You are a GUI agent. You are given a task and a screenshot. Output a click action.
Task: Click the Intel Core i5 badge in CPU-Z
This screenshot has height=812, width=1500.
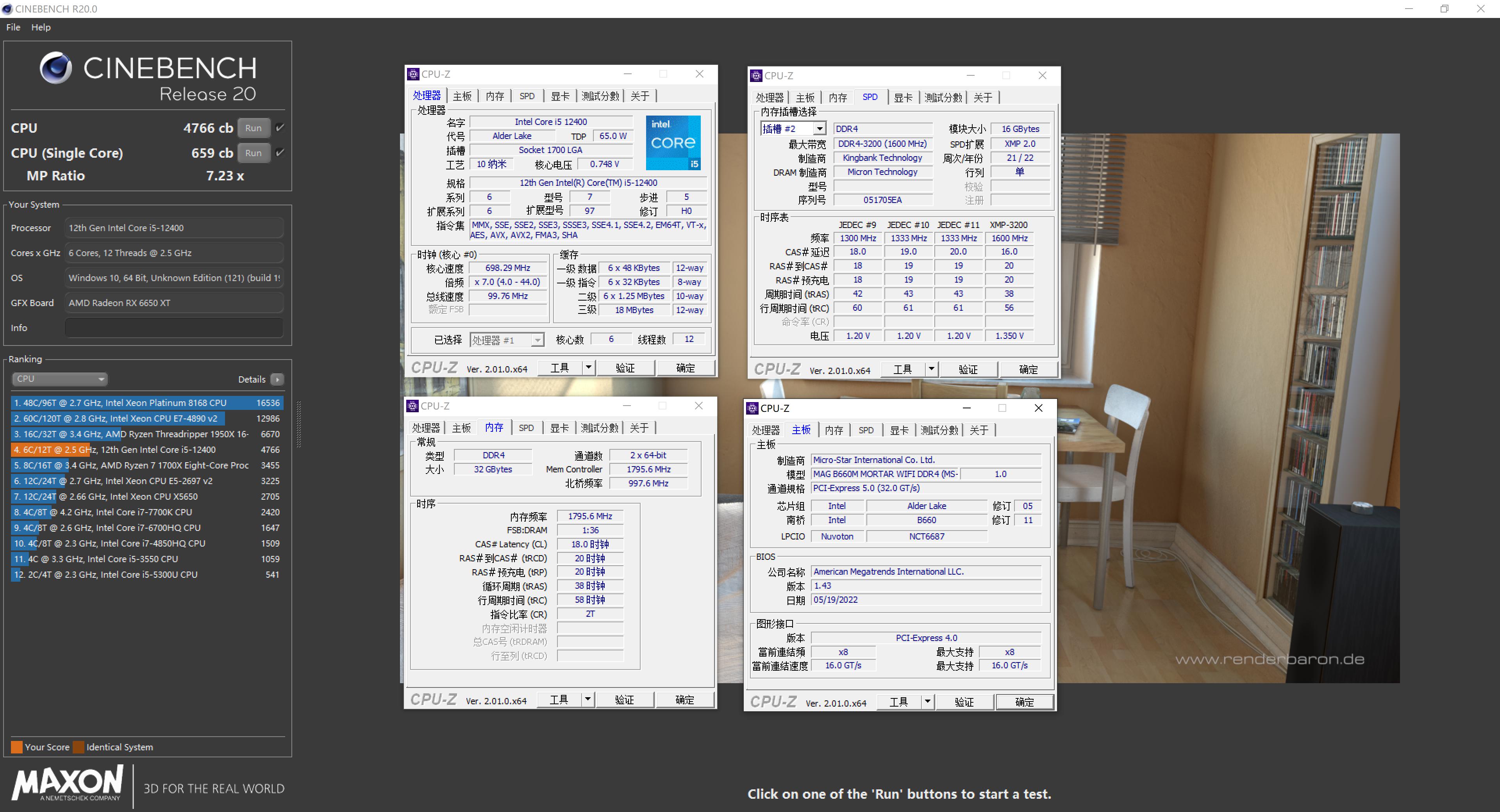(x=673, y=142)
